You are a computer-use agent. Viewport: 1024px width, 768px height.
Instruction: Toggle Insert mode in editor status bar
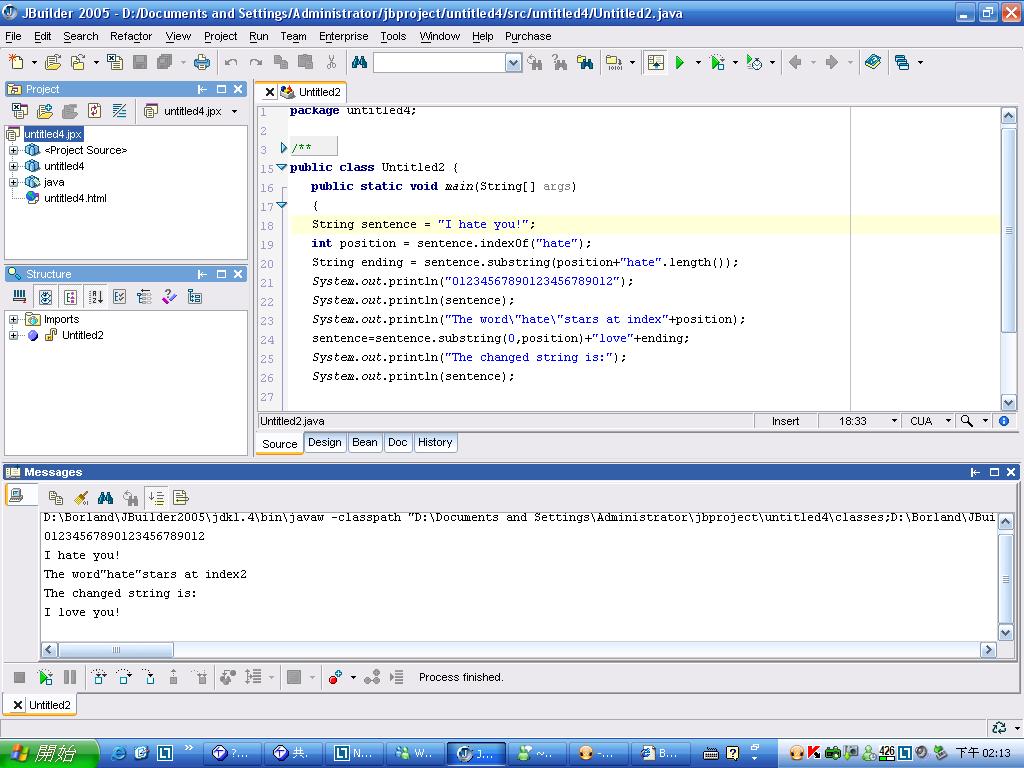[785, 421]
